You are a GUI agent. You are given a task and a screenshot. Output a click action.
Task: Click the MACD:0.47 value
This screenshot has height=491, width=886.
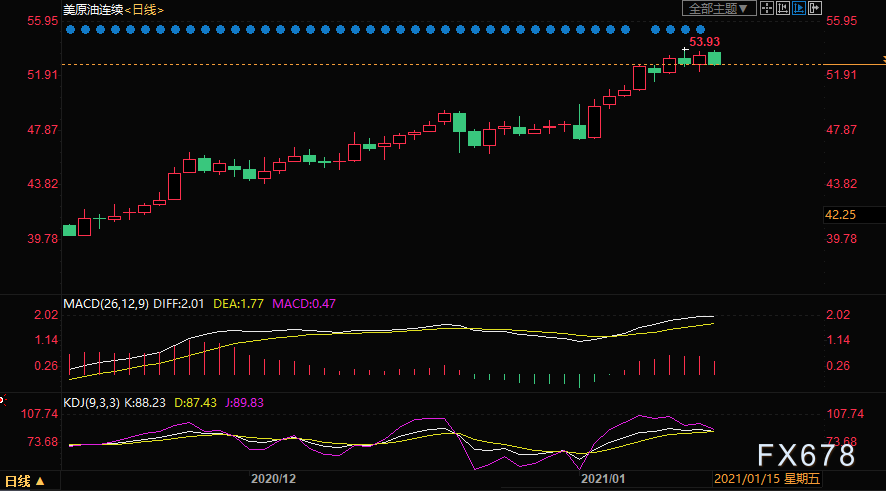click(304, 304)
